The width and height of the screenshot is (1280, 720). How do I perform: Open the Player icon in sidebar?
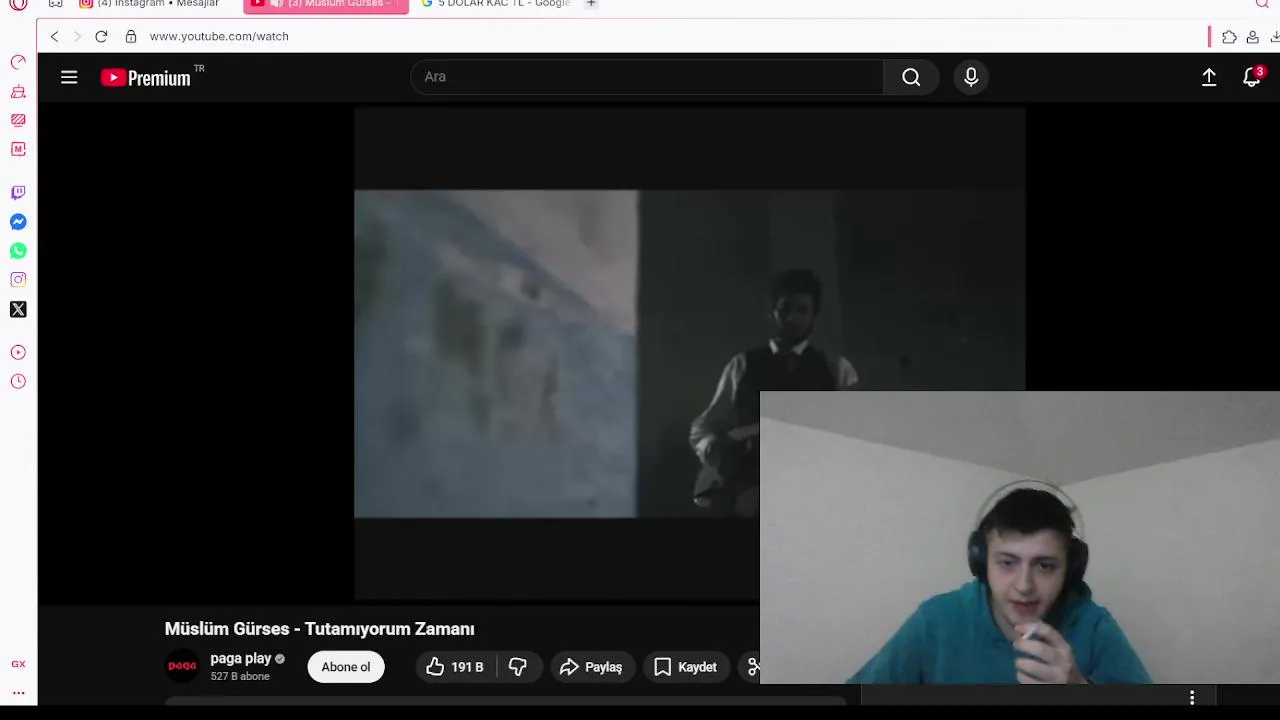coord(18,352)
